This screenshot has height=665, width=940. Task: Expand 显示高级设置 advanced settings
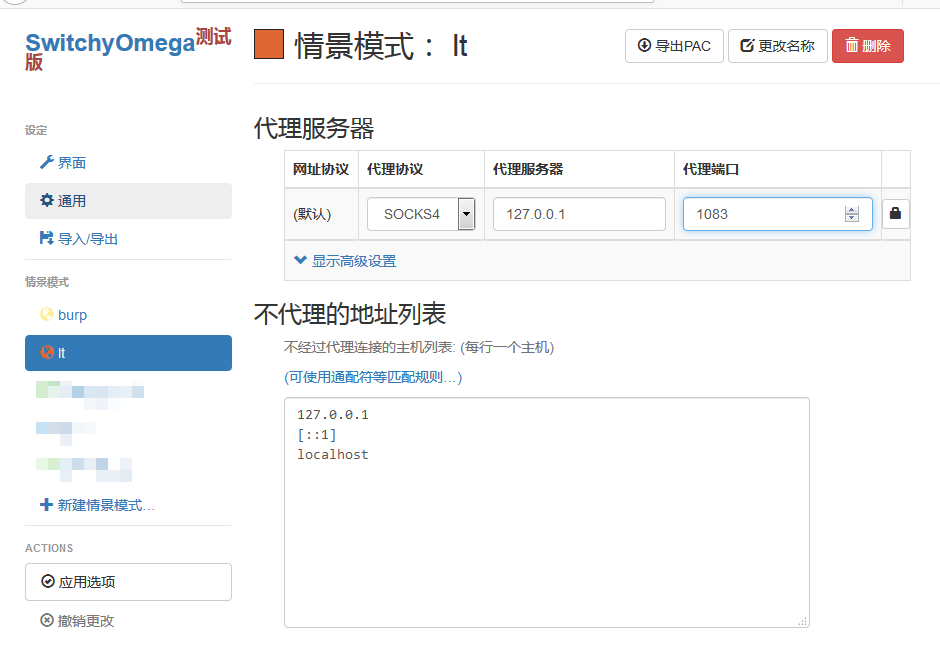(345, 261)
